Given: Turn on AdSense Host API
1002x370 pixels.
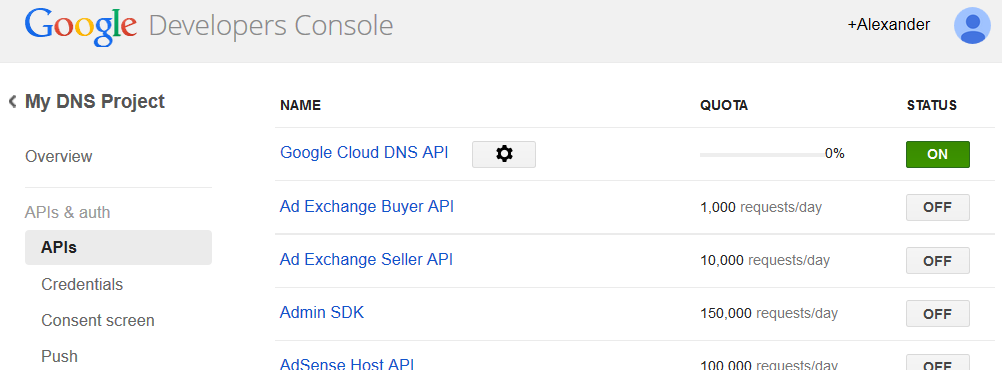Looking at the screenshot, I should coord(937,362).
